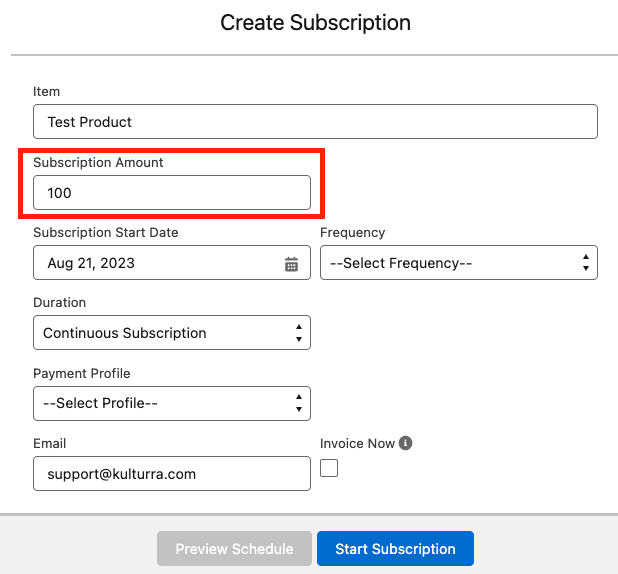Click the Subscription Amount label
This screenshot has height=574, width=618.
pyautogui.click(x=98, y=161)
